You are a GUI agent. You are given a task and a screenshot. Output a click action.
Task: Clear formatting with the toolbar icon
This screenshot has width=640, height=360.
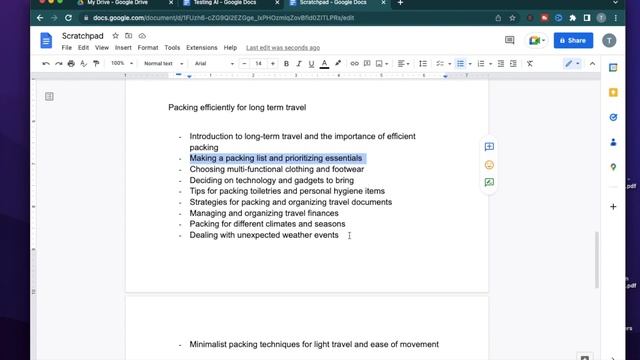pos(530,64)
